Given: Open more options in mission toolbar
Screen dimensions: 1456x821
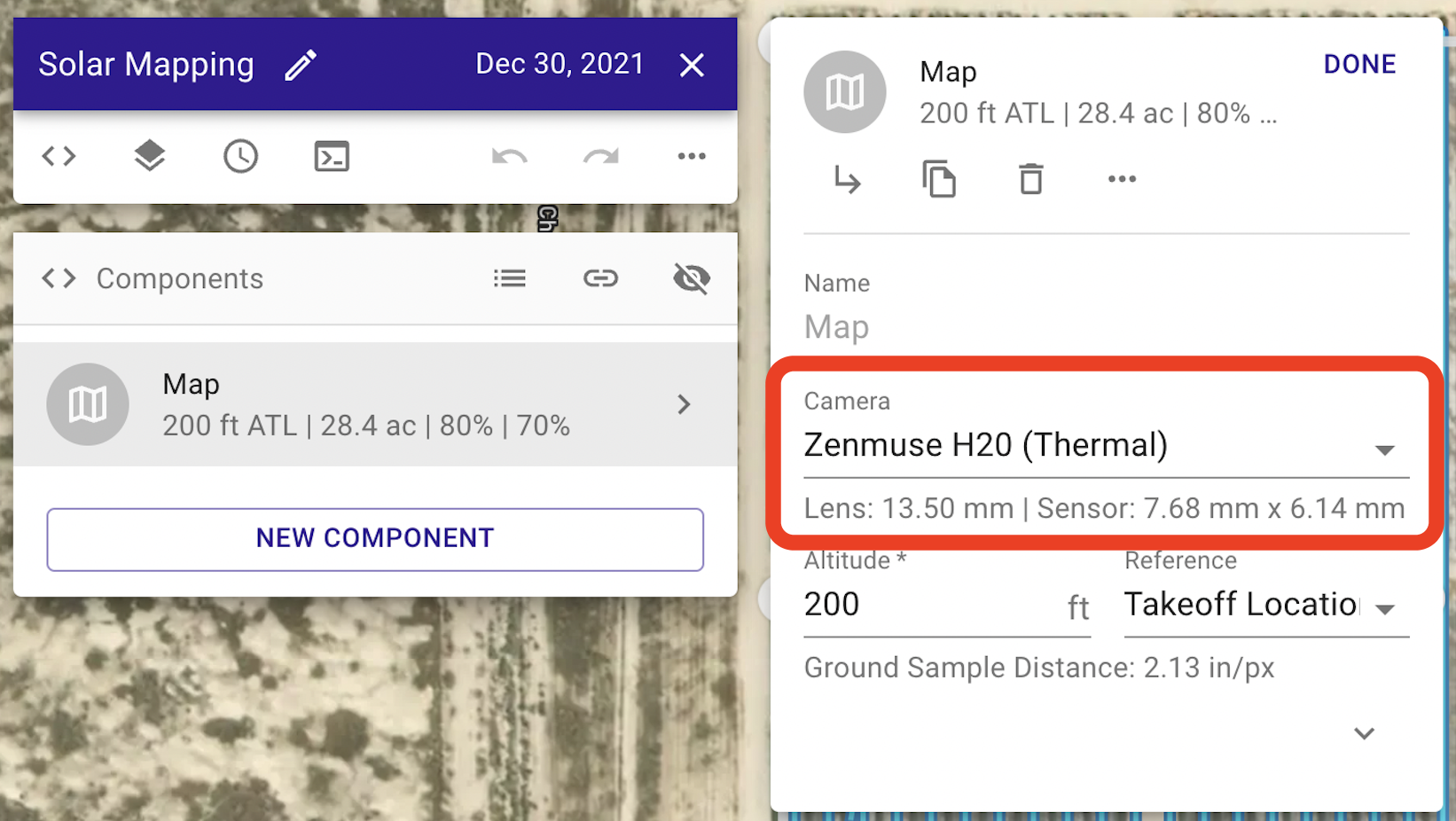Looking at the screenshot, I should 692,156.
